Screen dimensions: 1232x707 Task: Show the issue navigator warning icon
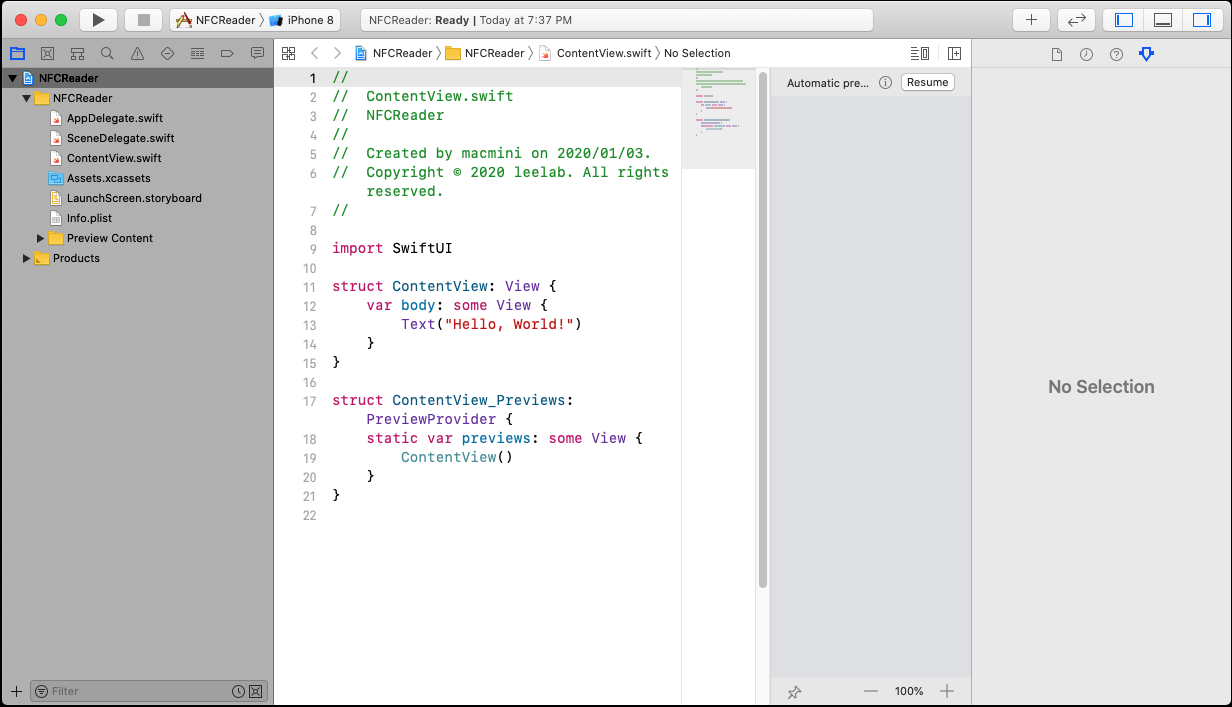pyautogui.click(x=137, y=53)
